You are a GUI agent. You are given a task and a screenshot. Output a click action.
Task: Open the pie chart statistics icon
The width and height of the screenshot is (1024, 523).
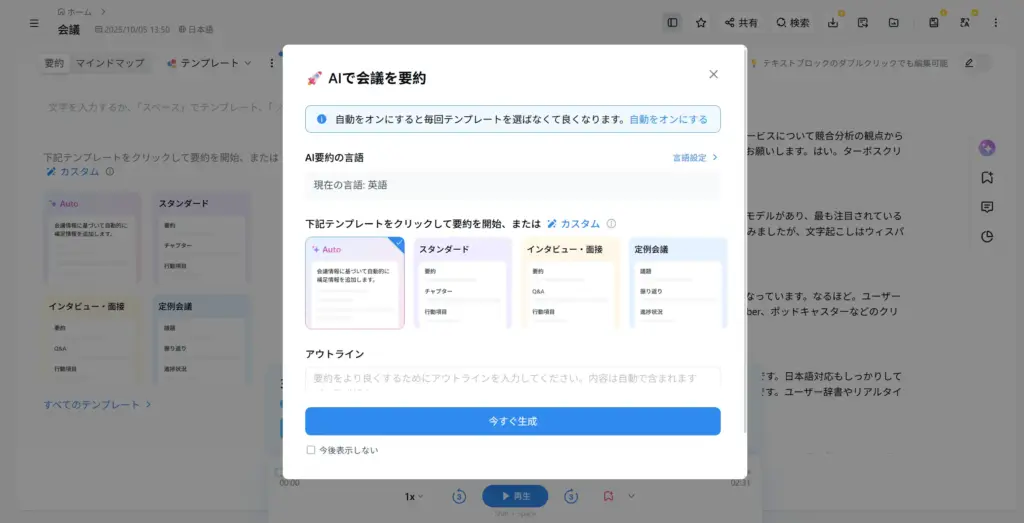pos(987,236)
